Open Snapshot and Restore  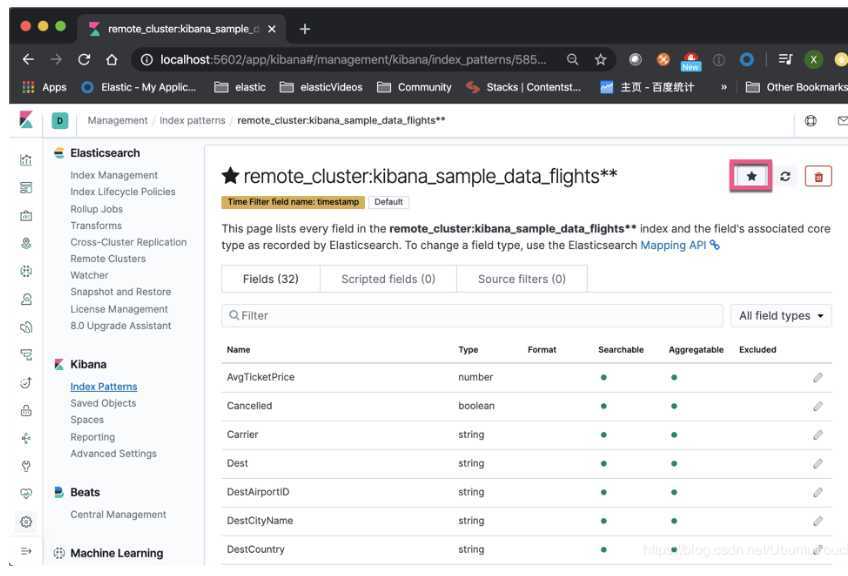tap(121, 292)
